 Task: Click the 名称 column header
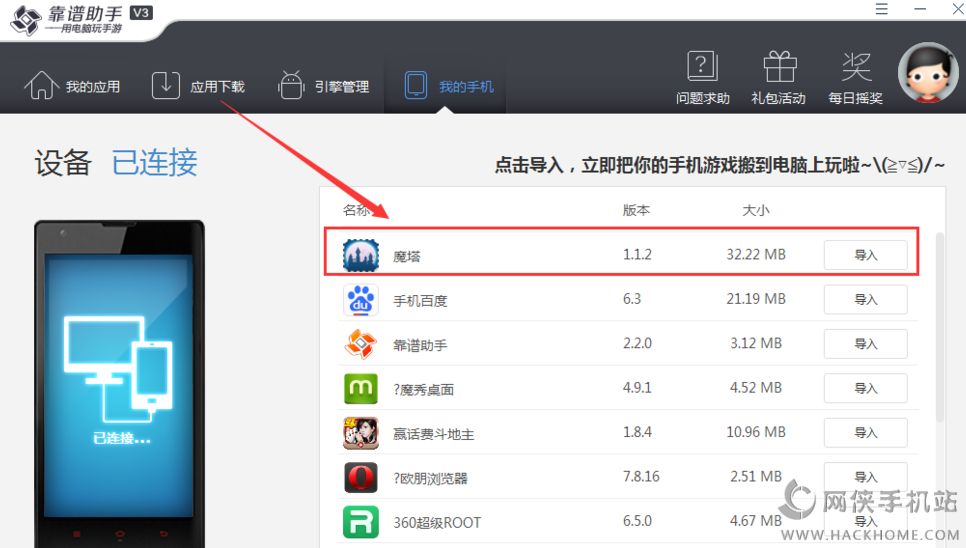tap(356, 210)
